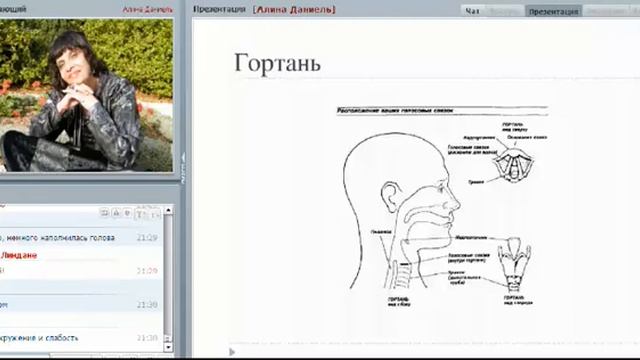Switch to the Чат tab

pos(472,11)
